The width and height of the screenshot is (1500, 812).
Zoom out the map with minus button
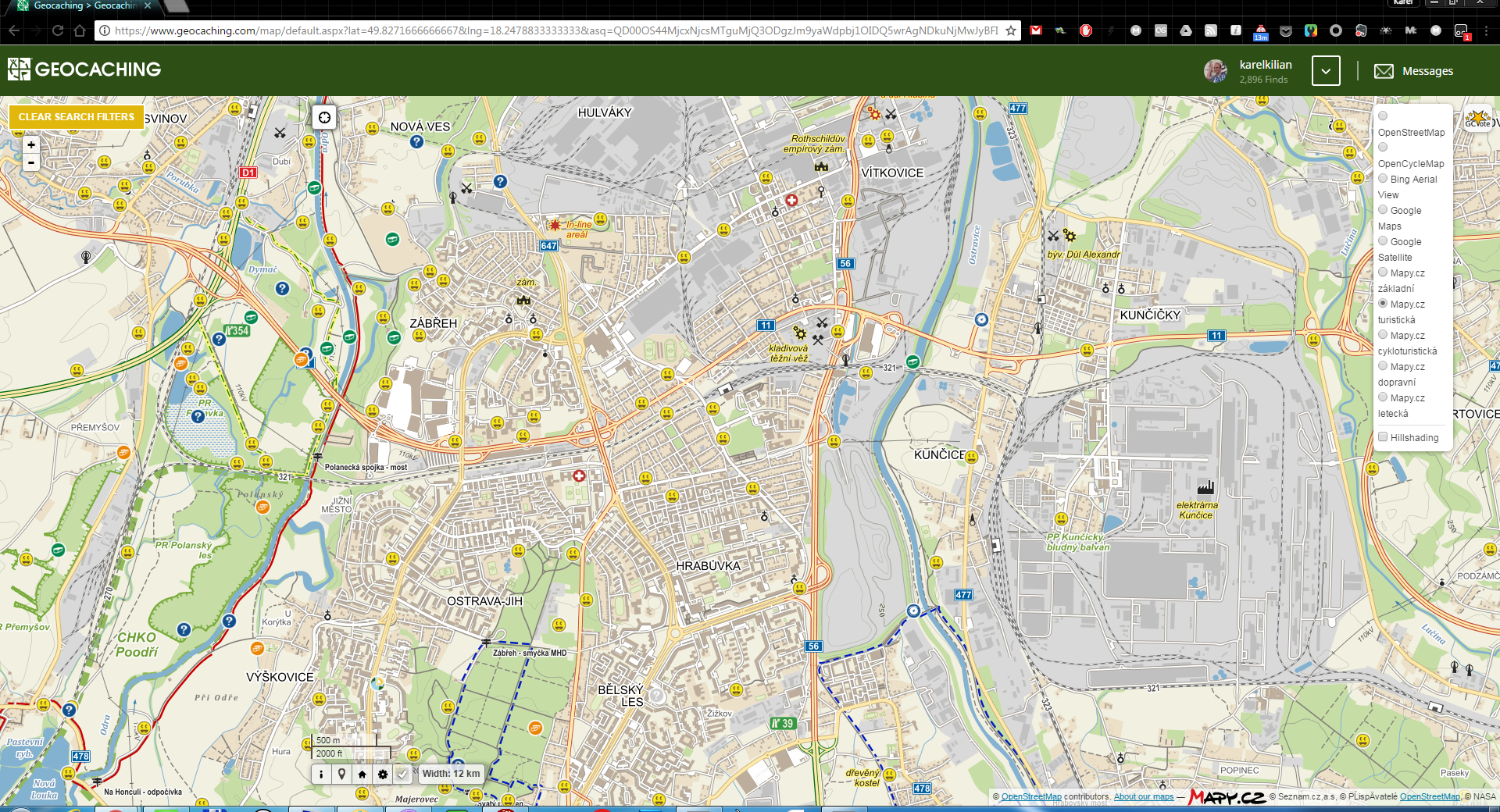[x=31, y=162]
